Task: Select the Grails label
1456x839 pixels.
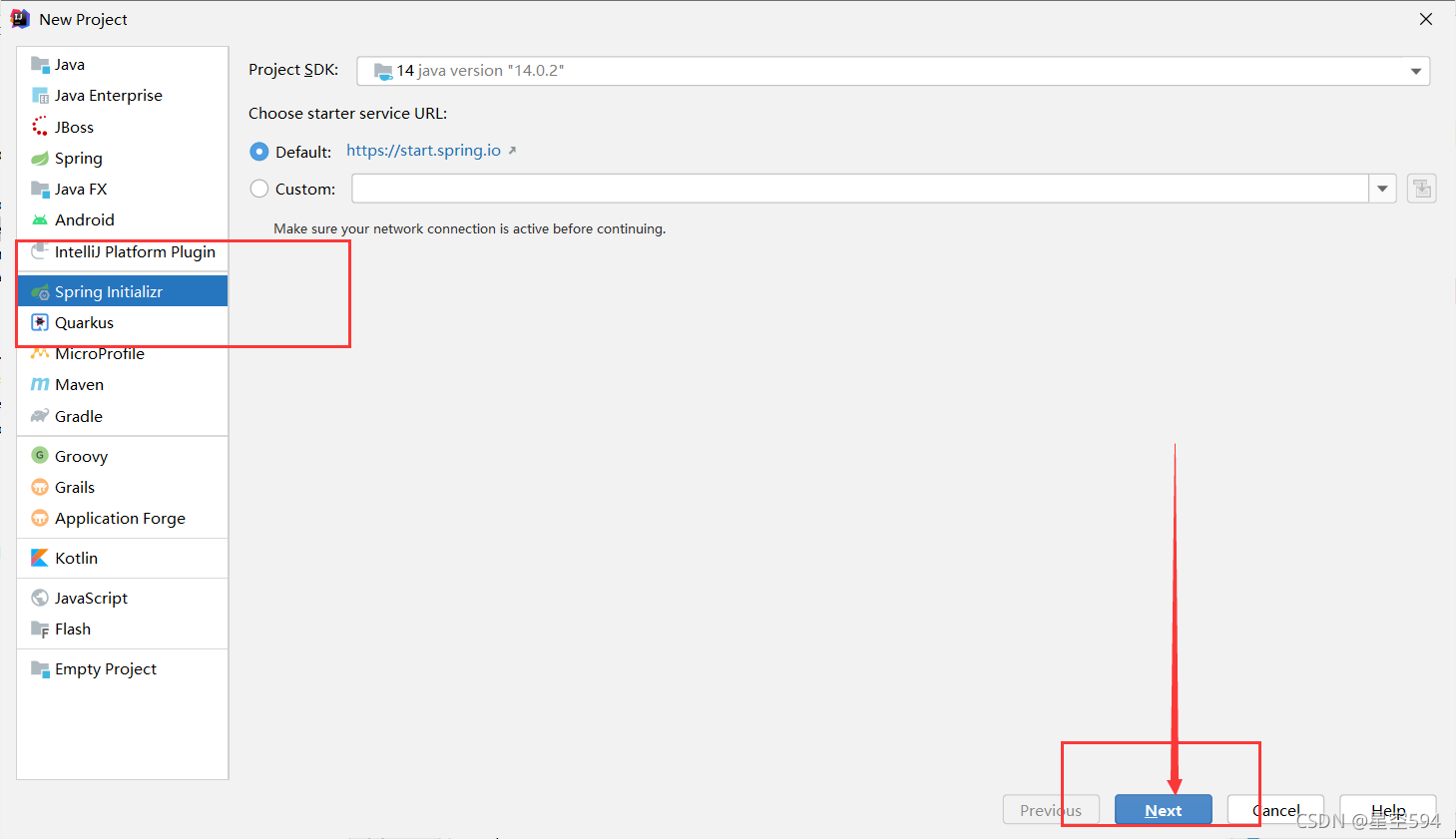Action: [75, 488]
